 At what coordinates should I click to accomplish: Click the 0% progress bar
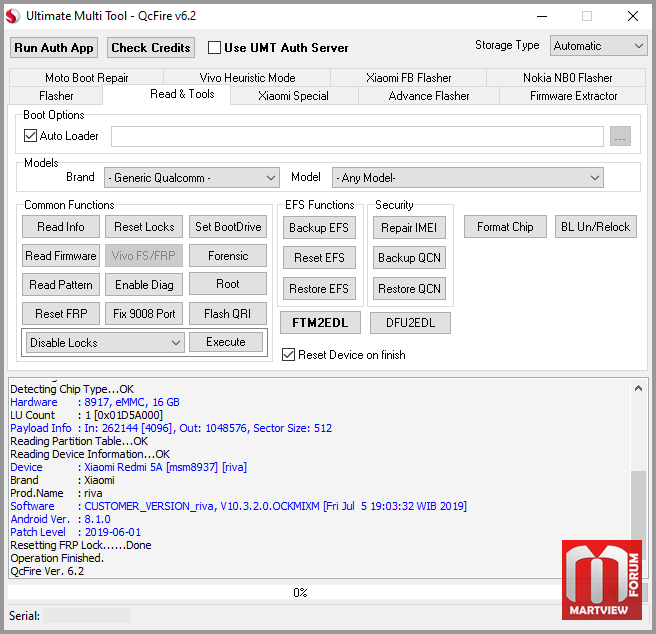pos(300,593)
